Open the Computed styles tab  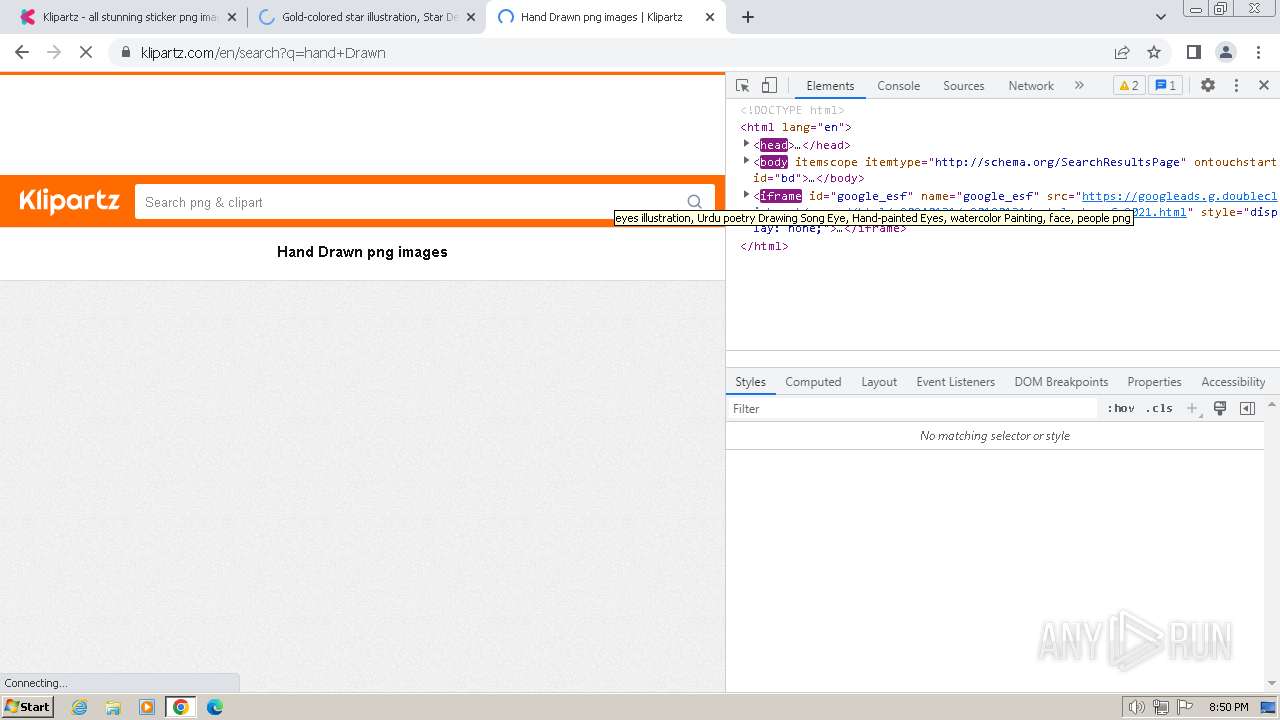[813, 382]
